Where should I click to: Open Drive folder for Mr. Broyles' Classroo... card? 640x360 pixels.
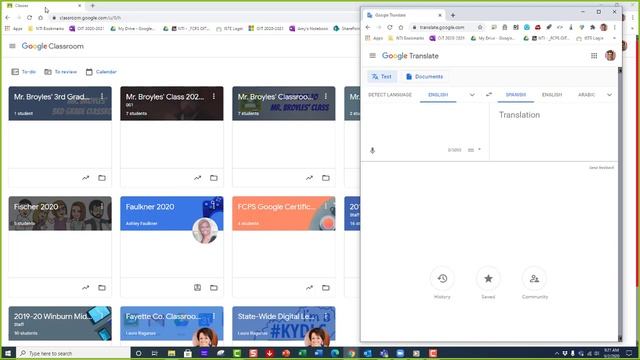(326, 178)
